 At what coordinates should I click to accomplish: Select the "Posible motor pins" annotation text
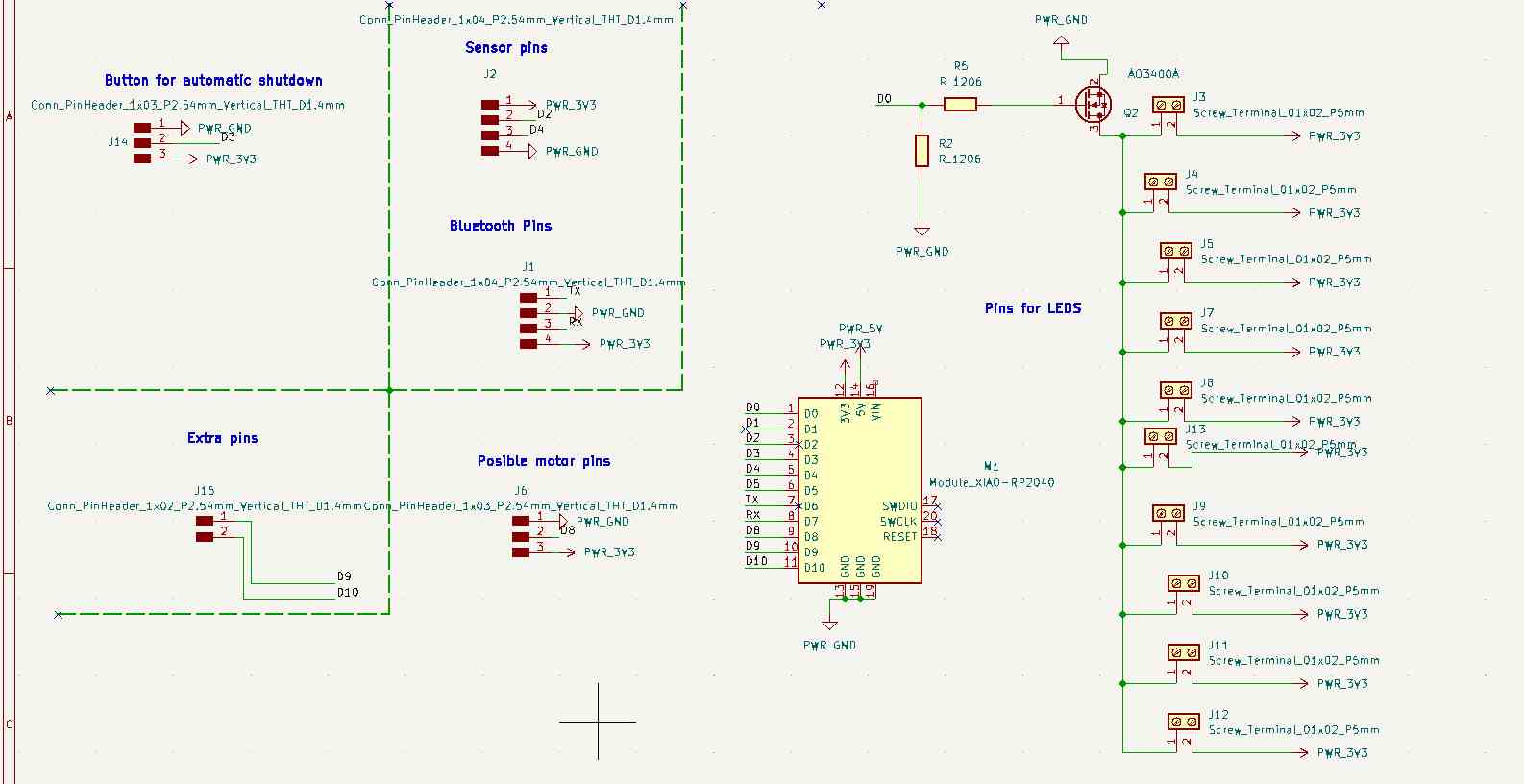(x=544, y=461)
